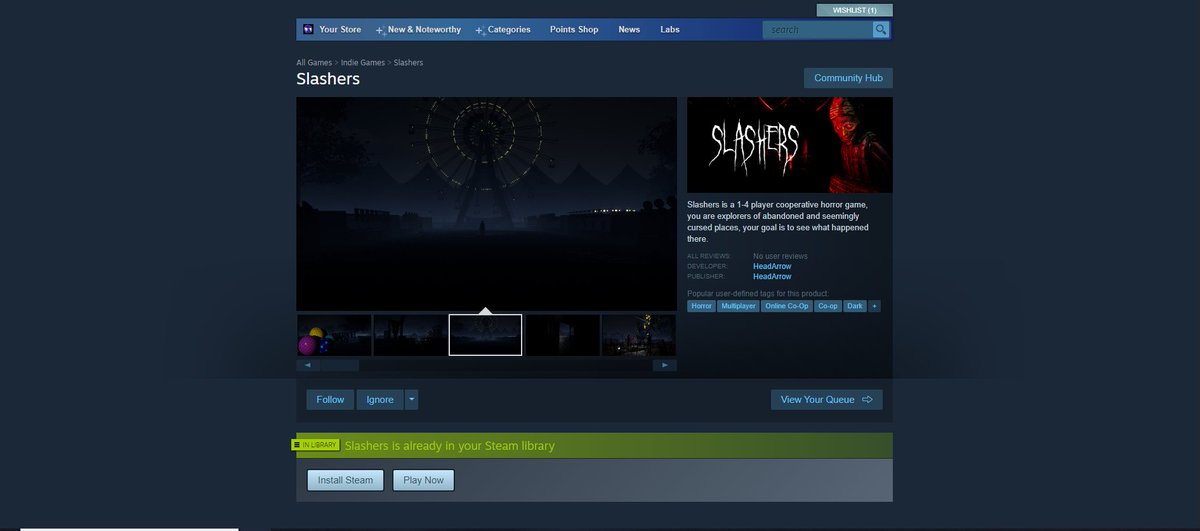Click the Install Steam button

[x=345, y=480]
